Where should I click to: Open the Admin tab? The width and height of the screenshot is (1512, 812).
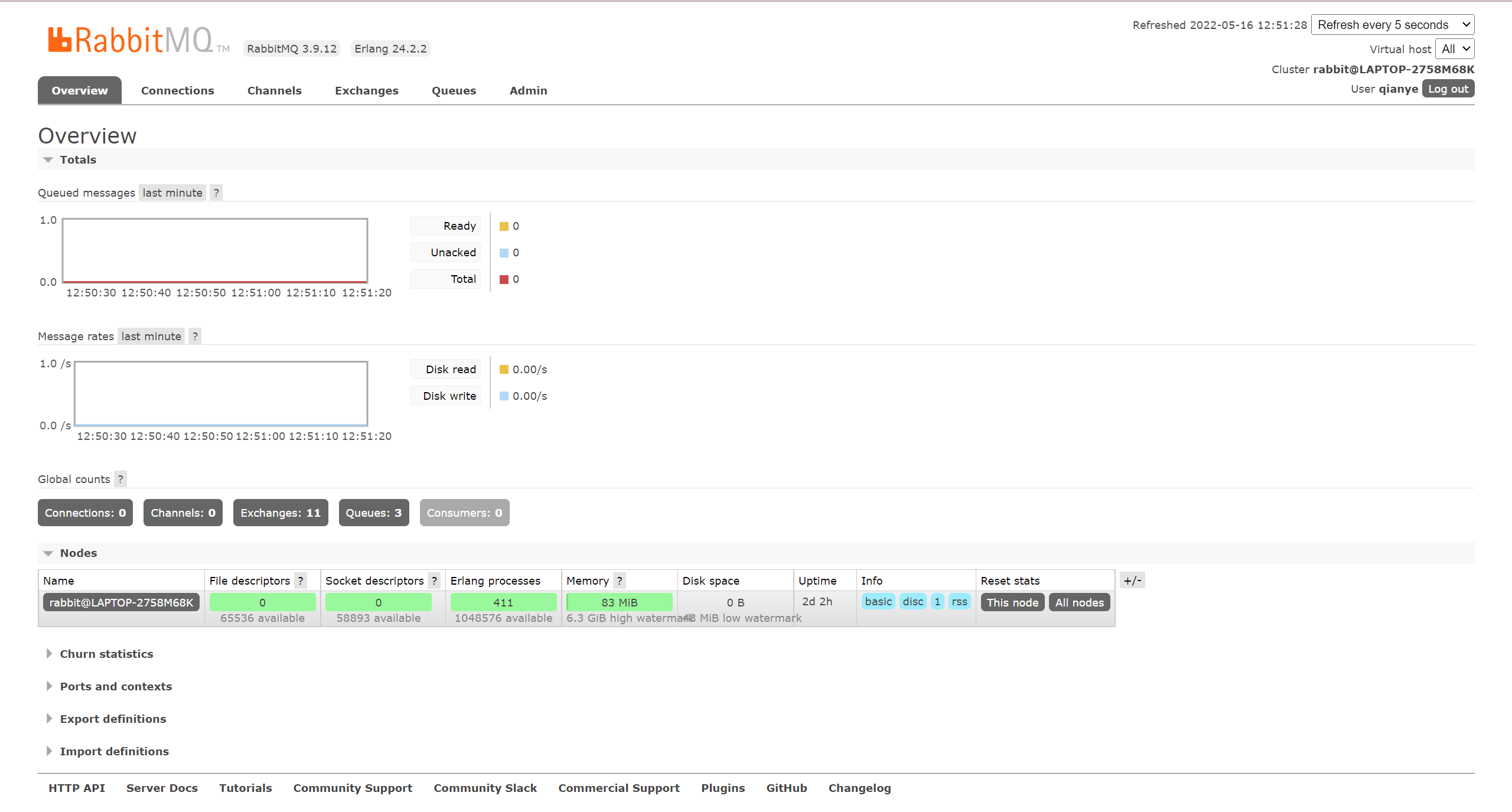pyautogui.click(x=528, y=90)
